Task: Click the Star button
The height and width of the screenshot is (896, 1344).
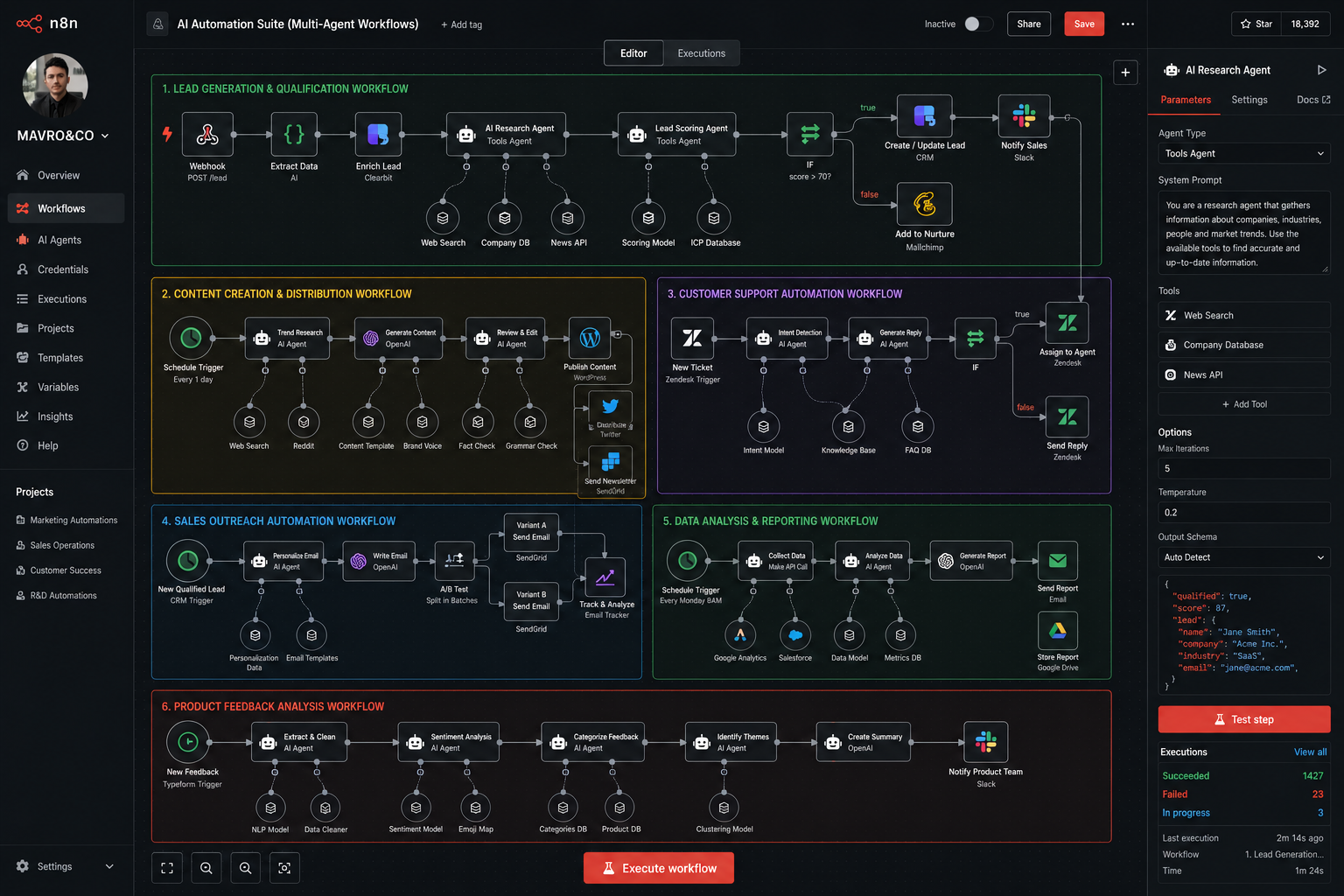Action: (1256, 24)
